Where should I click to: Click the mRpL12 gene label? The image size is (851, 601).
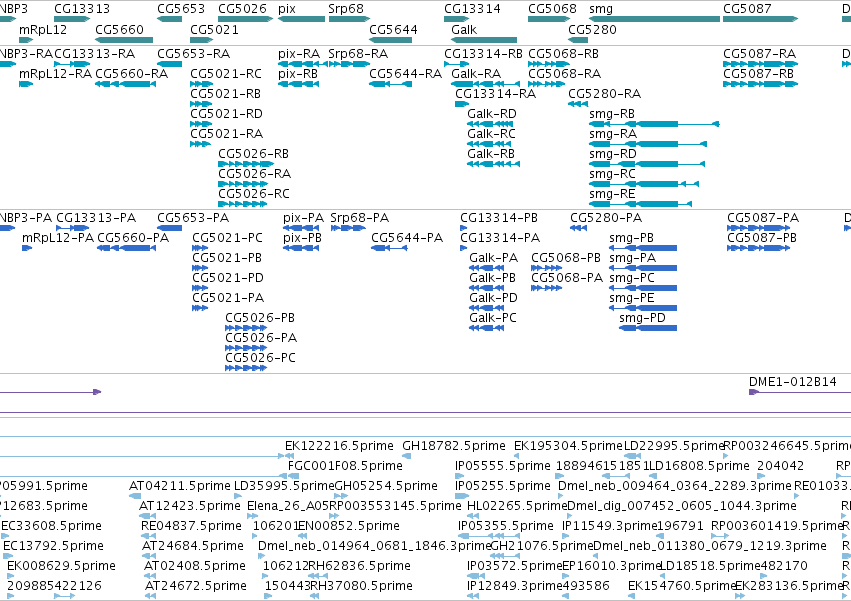(x=43, y=29)
